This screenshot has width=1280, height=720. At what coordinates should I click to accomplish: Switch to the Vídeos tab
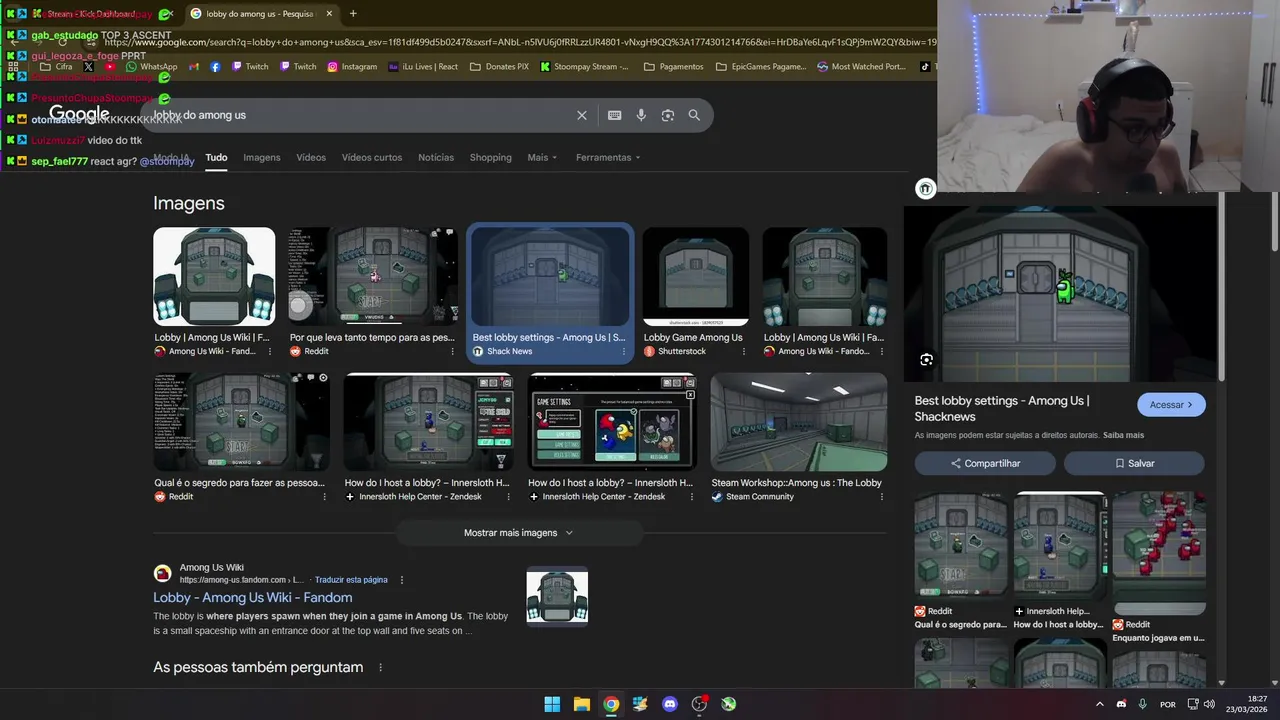[x=311, y=158]
